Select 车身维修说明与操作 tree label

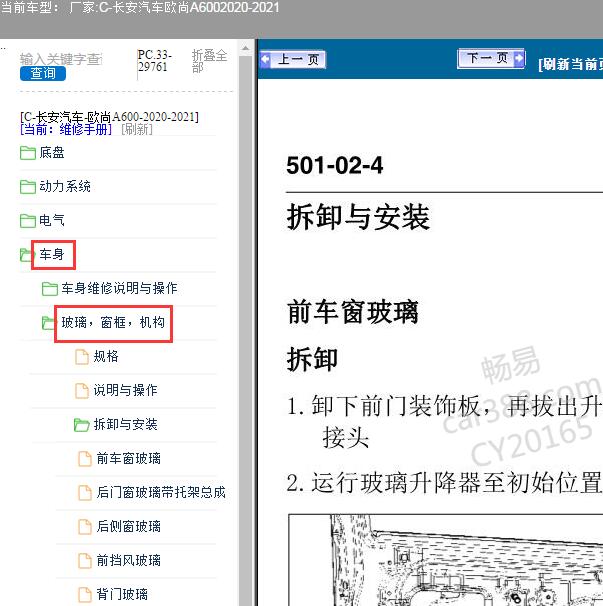coord(119,288)
